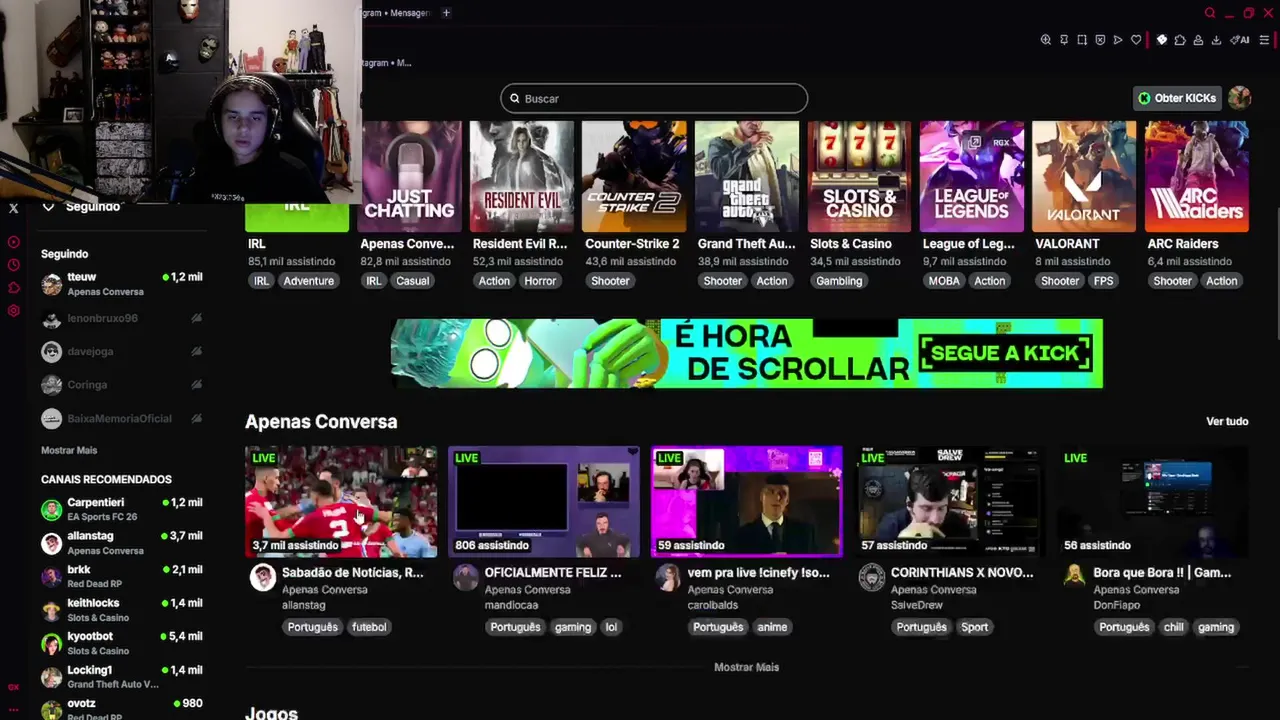Open lenonbruxo96 offline channel in sidebar

(x=121, y=318)
